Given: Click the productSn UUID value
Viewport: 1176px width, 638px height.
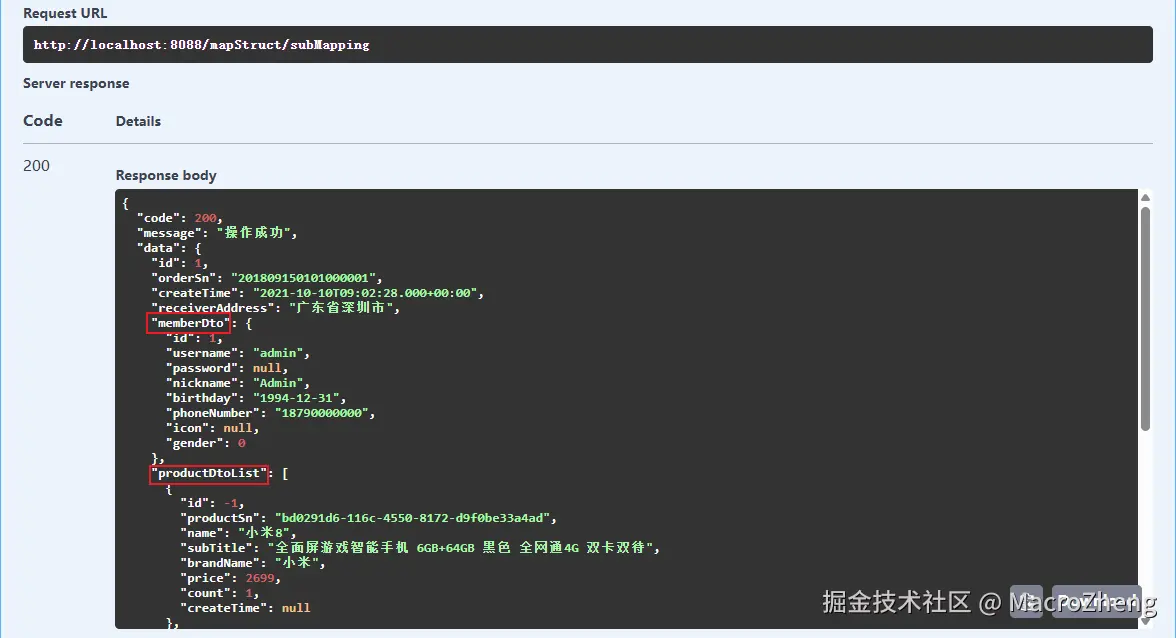Looking at the screenshot, I should click(x=412, y=518).
